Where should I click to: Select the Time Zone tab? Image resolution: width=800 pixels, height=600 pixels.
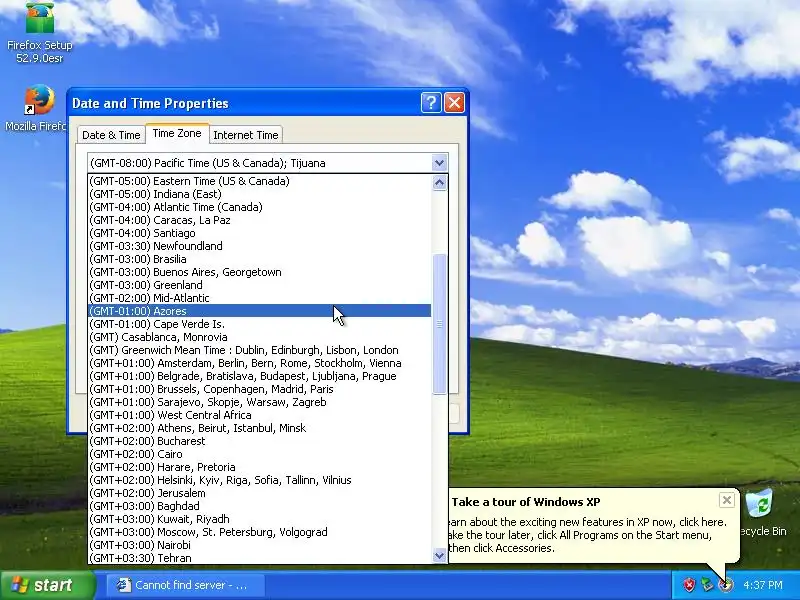177,133
